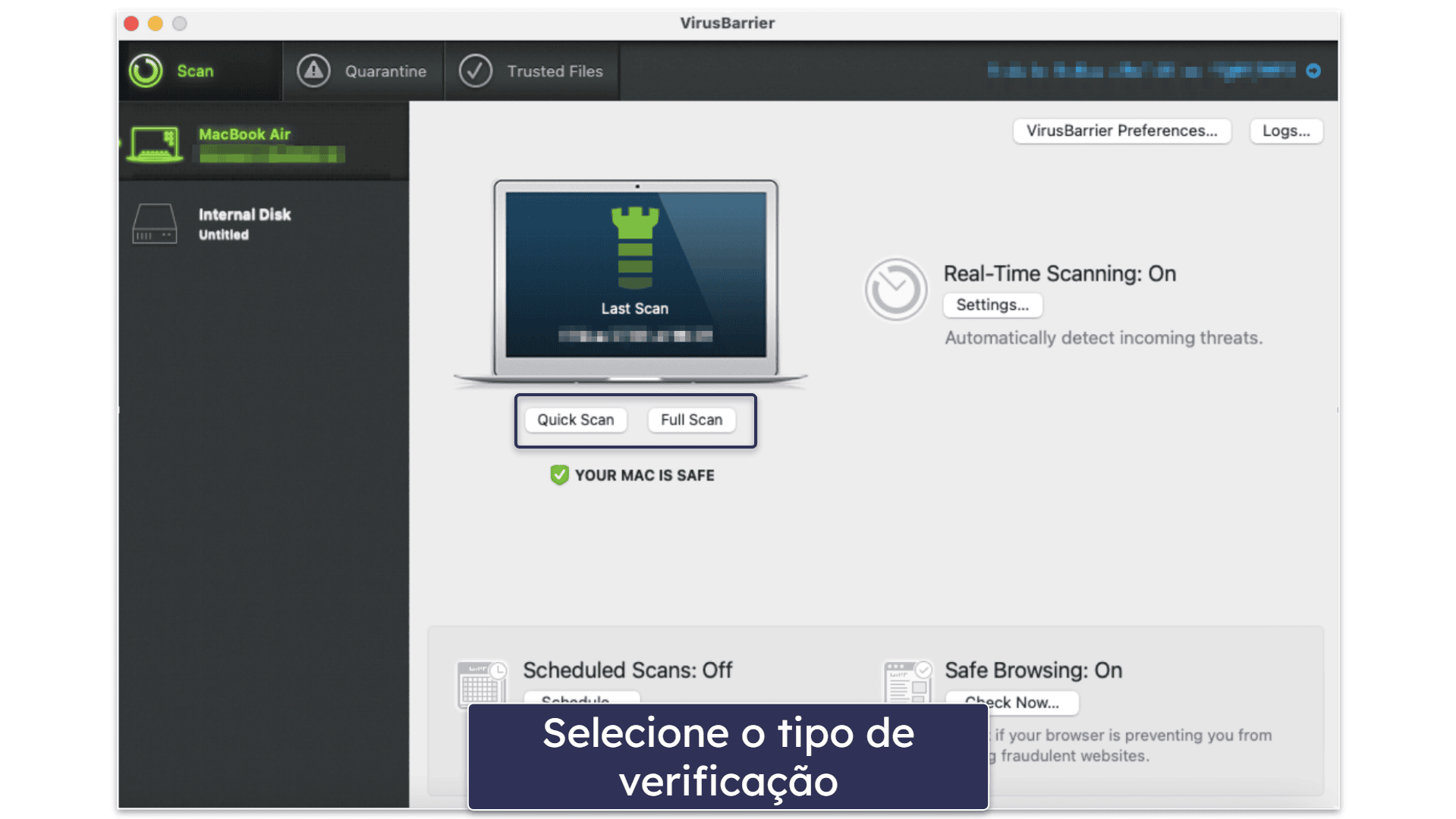Click the Real-Time Scanning clock icon
The image size is (1456, 819).
[895, 289]
